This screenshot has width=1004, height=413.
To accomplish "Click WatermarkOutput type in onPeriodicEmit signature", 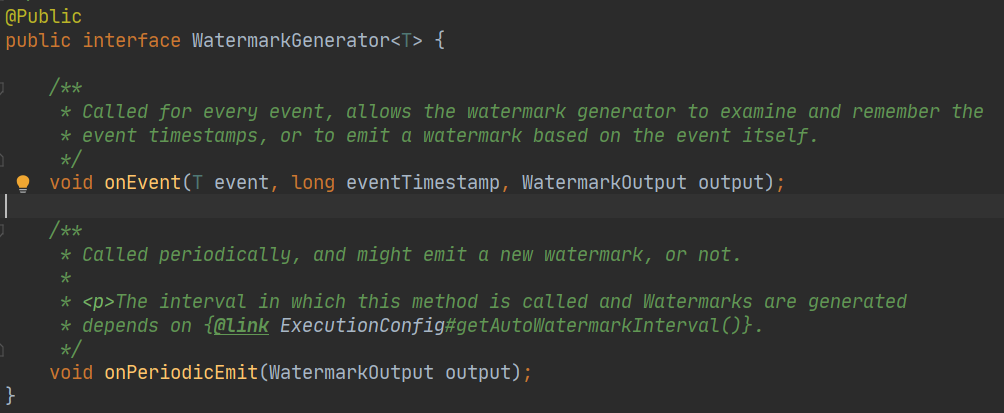I will (x=352, y=373).
